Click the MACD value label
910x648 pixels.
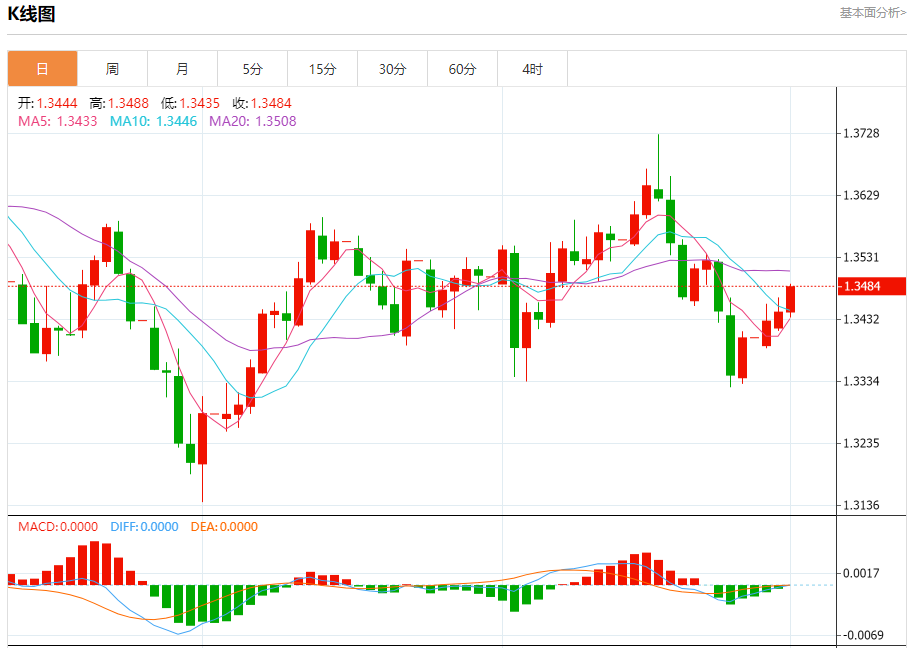coord(58,527)
